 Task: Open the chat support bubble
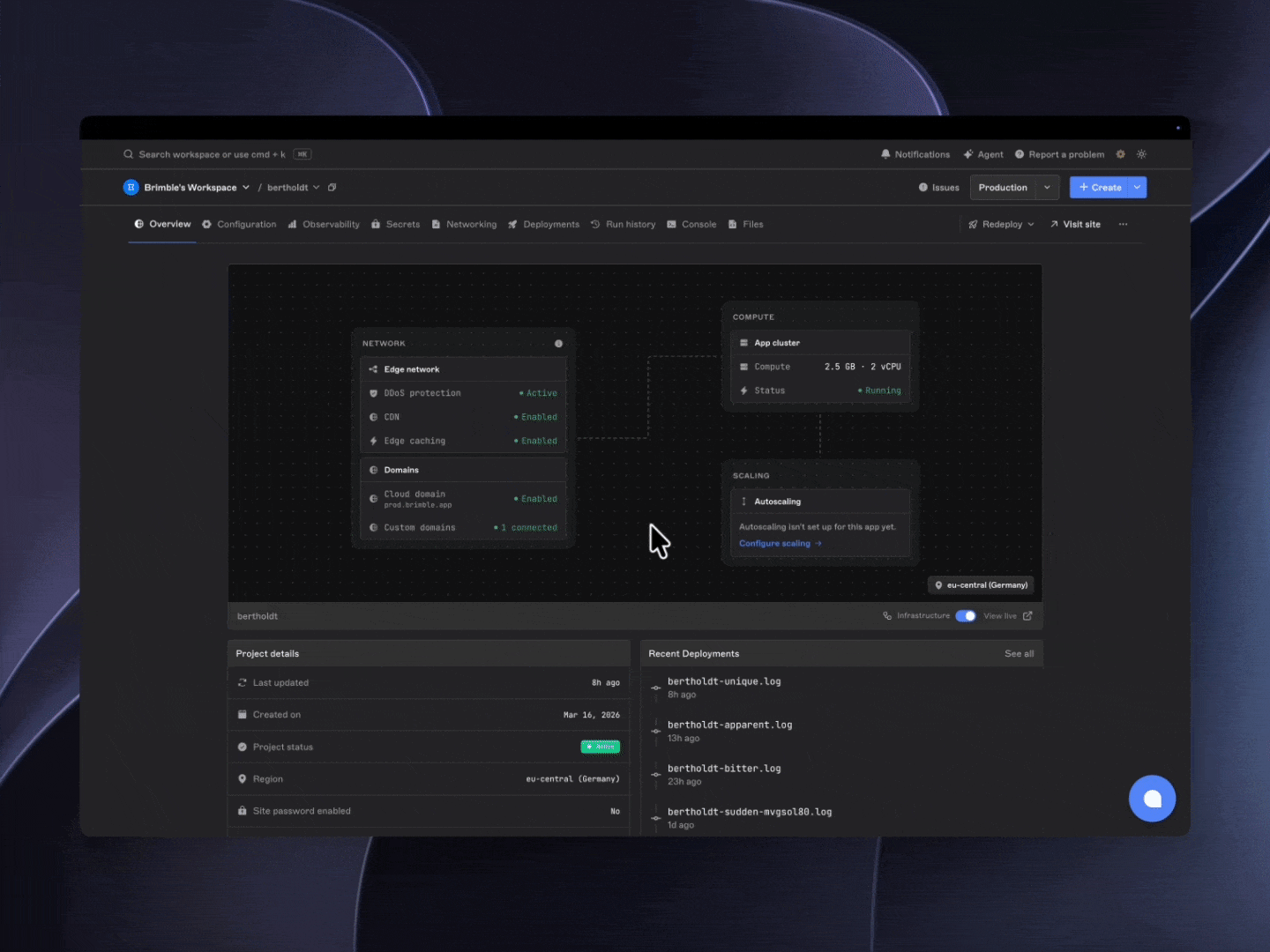(1152, 799)
